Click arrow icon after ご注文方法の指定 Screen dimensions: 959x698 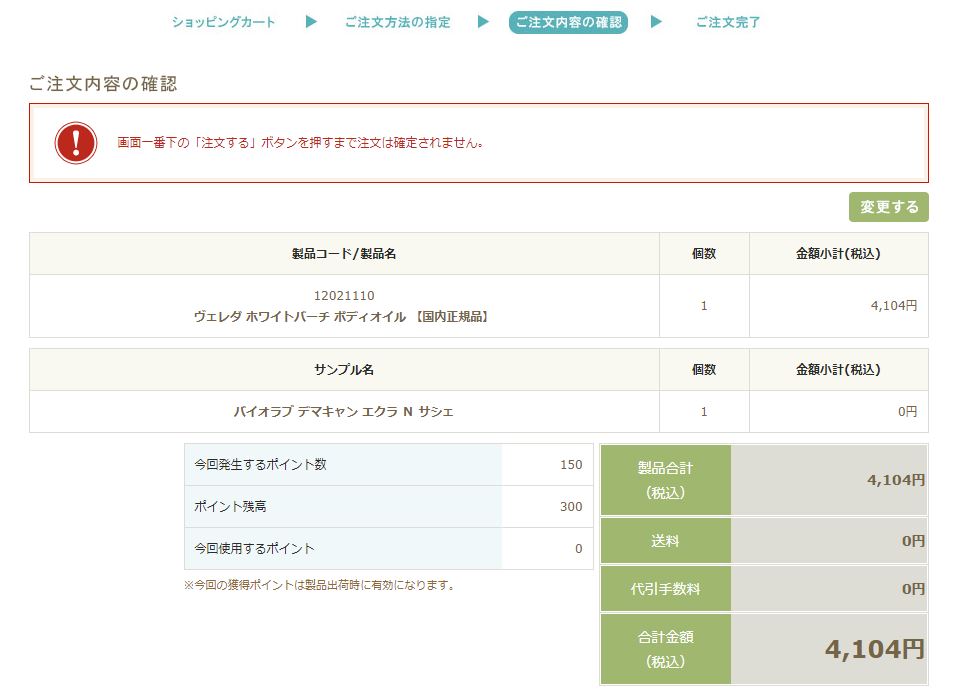(x=483, y=22)
